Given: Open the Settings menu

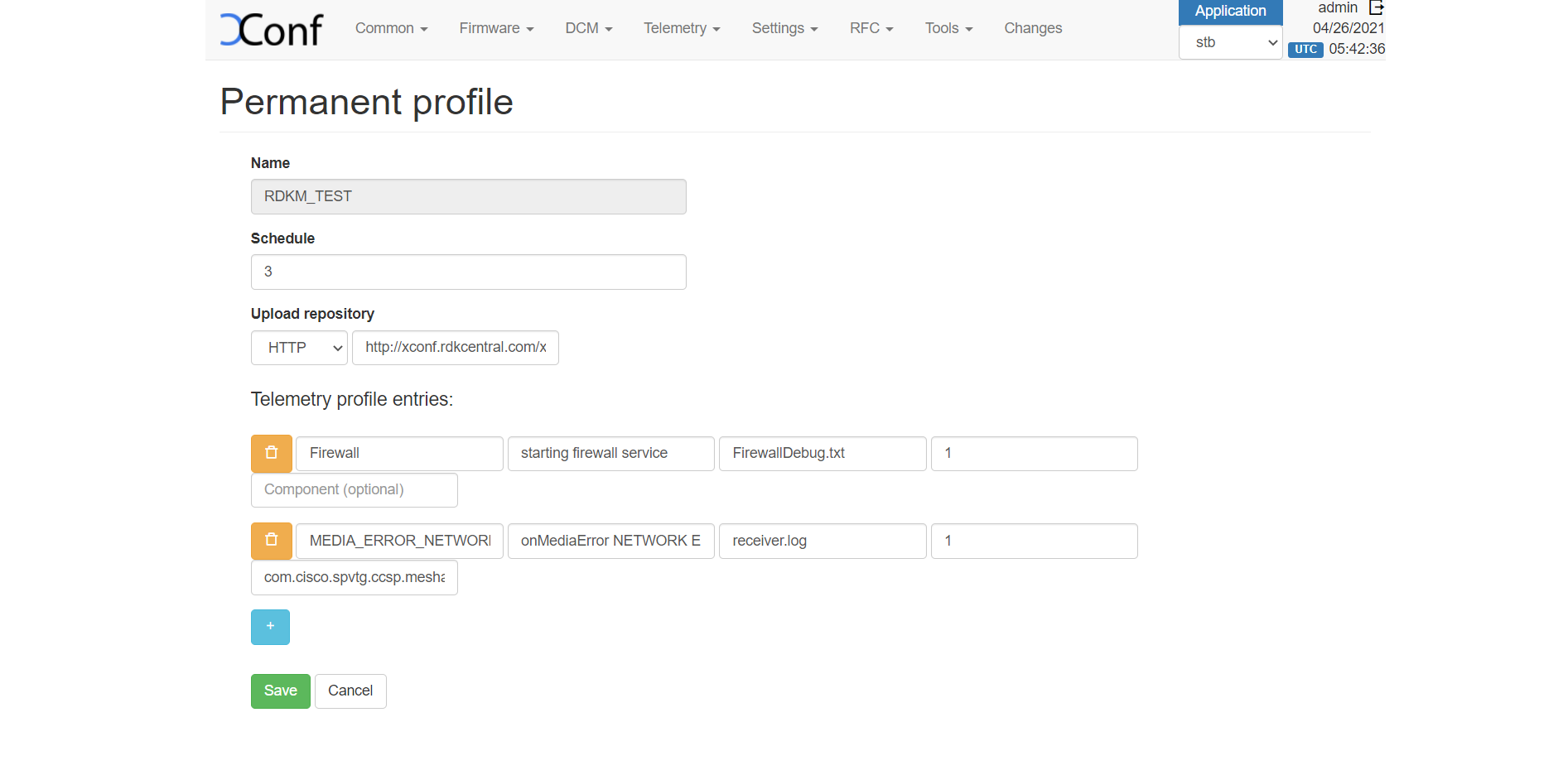Looking at the screenshot, I should [x=784, y=28].
